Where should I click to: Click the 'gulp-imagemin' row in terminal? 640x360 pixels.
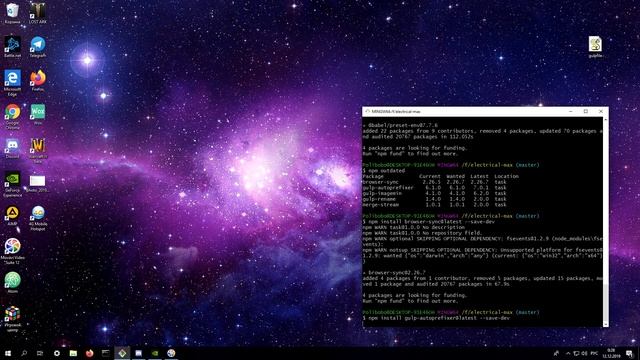coord(435,193)
